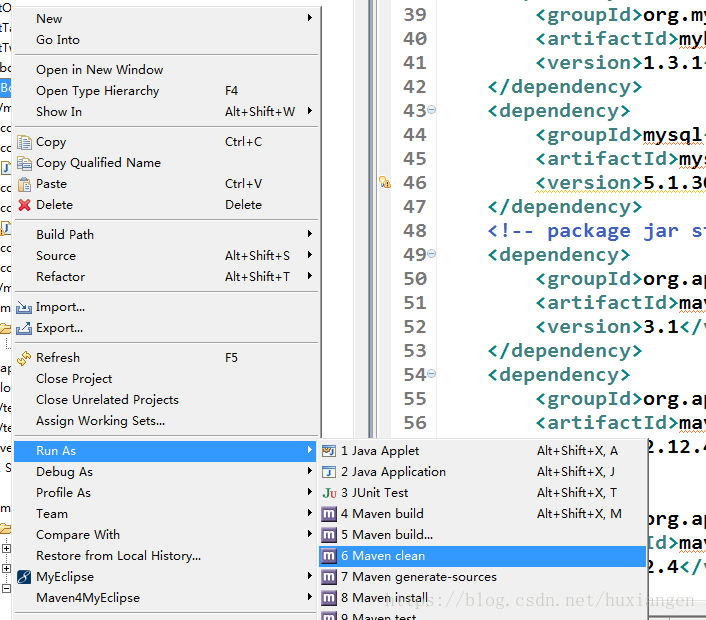Click the Copy Qualified Name icon

click(24, 163)
